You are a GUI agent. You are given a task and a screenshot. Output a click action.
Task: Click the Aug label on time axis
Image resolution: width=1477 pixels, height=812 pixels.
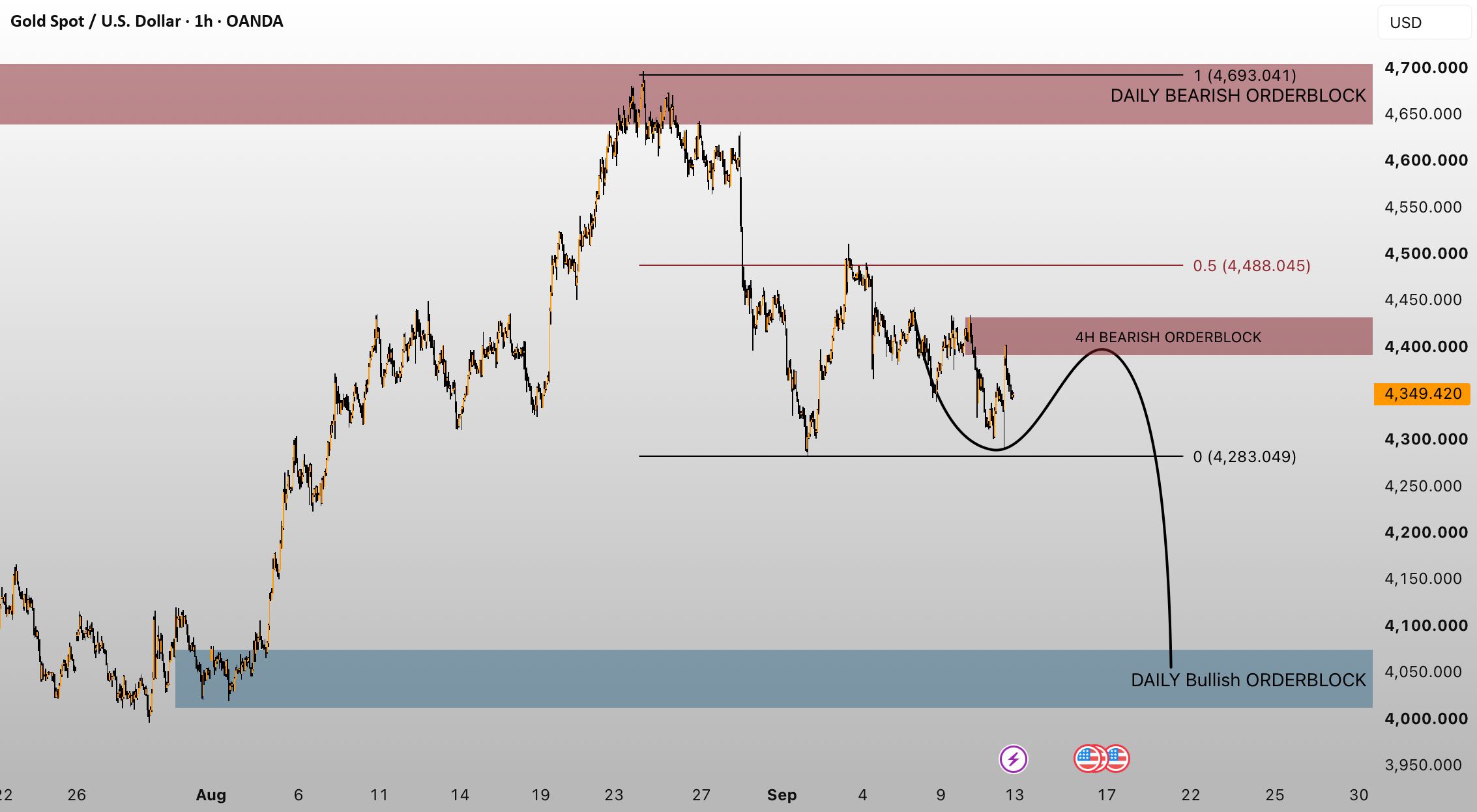[x=211, y=795]
